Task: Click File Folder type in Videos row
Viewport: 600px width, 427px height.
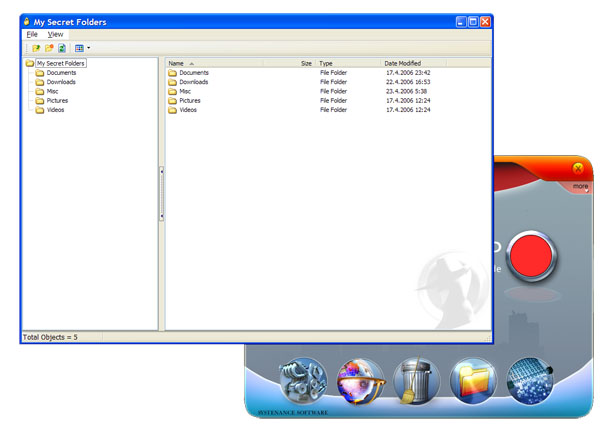Action: tap(333, 110)
